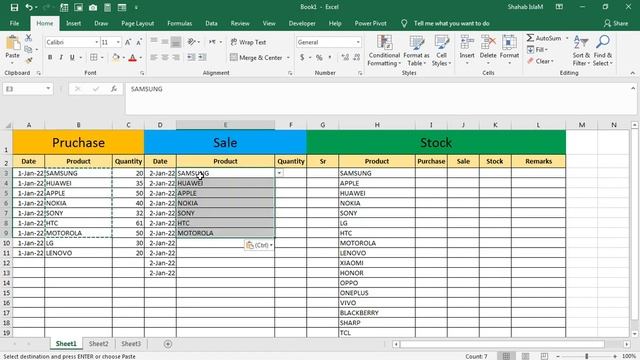Paste clipboard contents with the Paste button
Screen dimensions: 640x360
coord(13,49)
